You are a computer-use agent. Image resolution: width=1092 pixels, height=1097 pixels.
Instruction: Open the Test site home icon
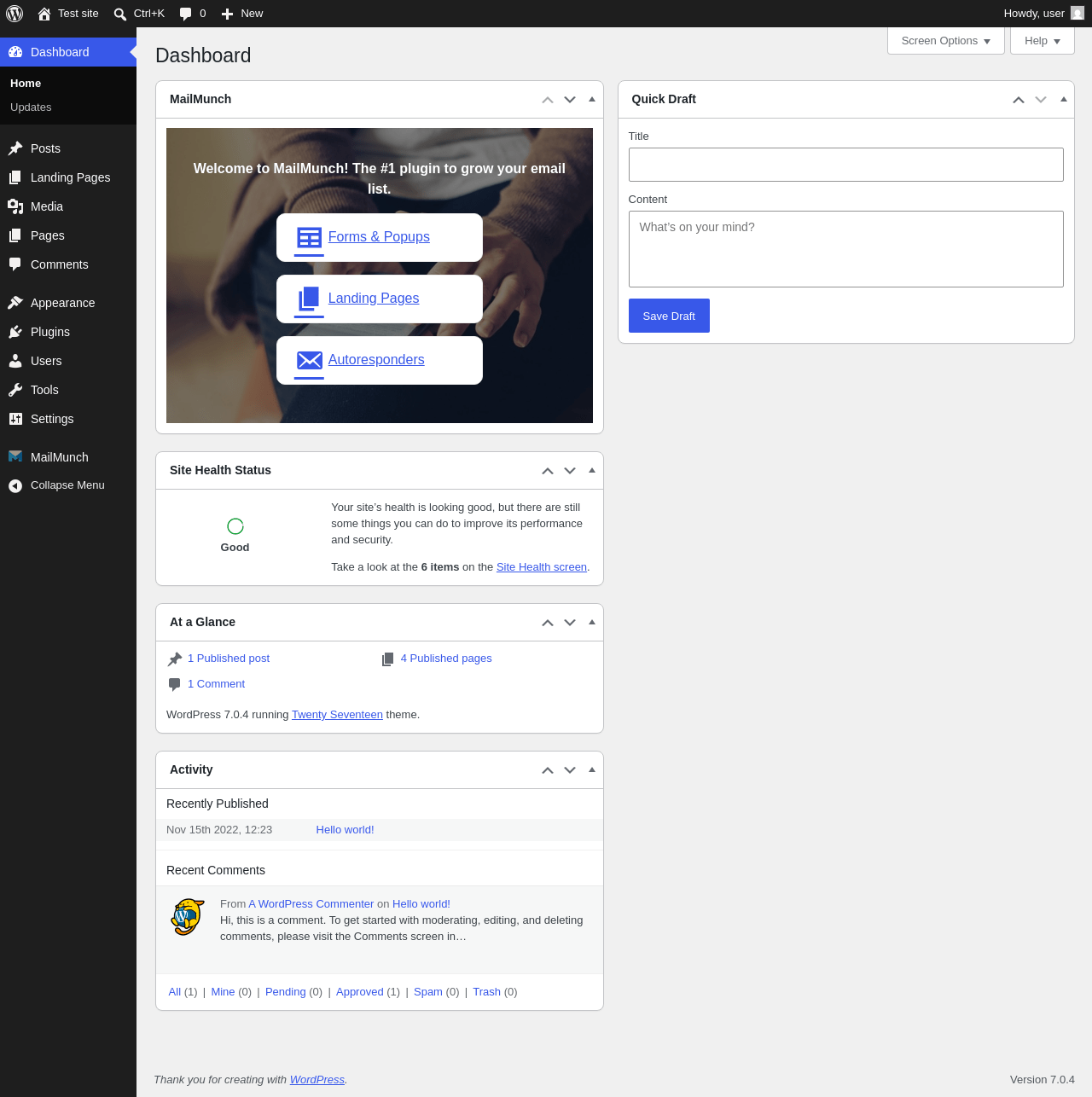44,14
